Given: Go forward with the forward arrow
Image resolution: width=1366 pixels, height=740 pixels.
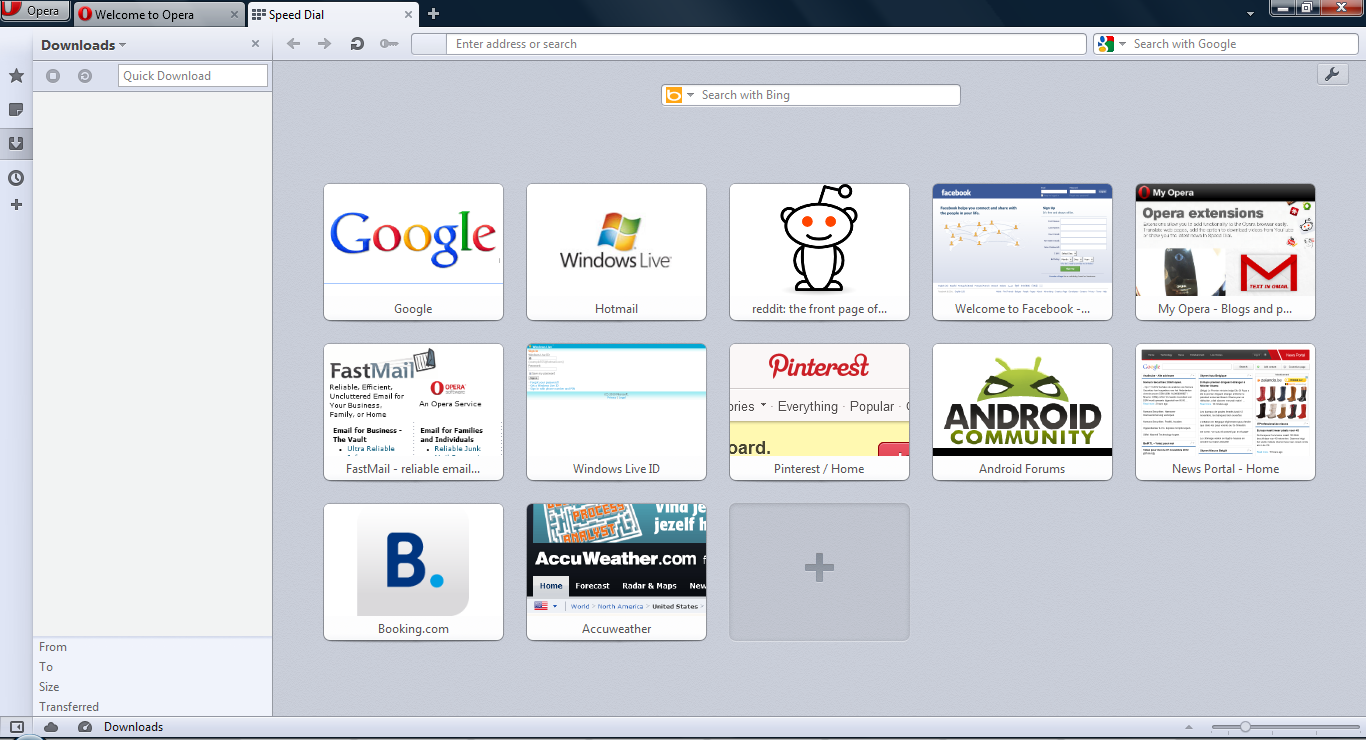Looking at the screenshot, I should coord(324,44).
